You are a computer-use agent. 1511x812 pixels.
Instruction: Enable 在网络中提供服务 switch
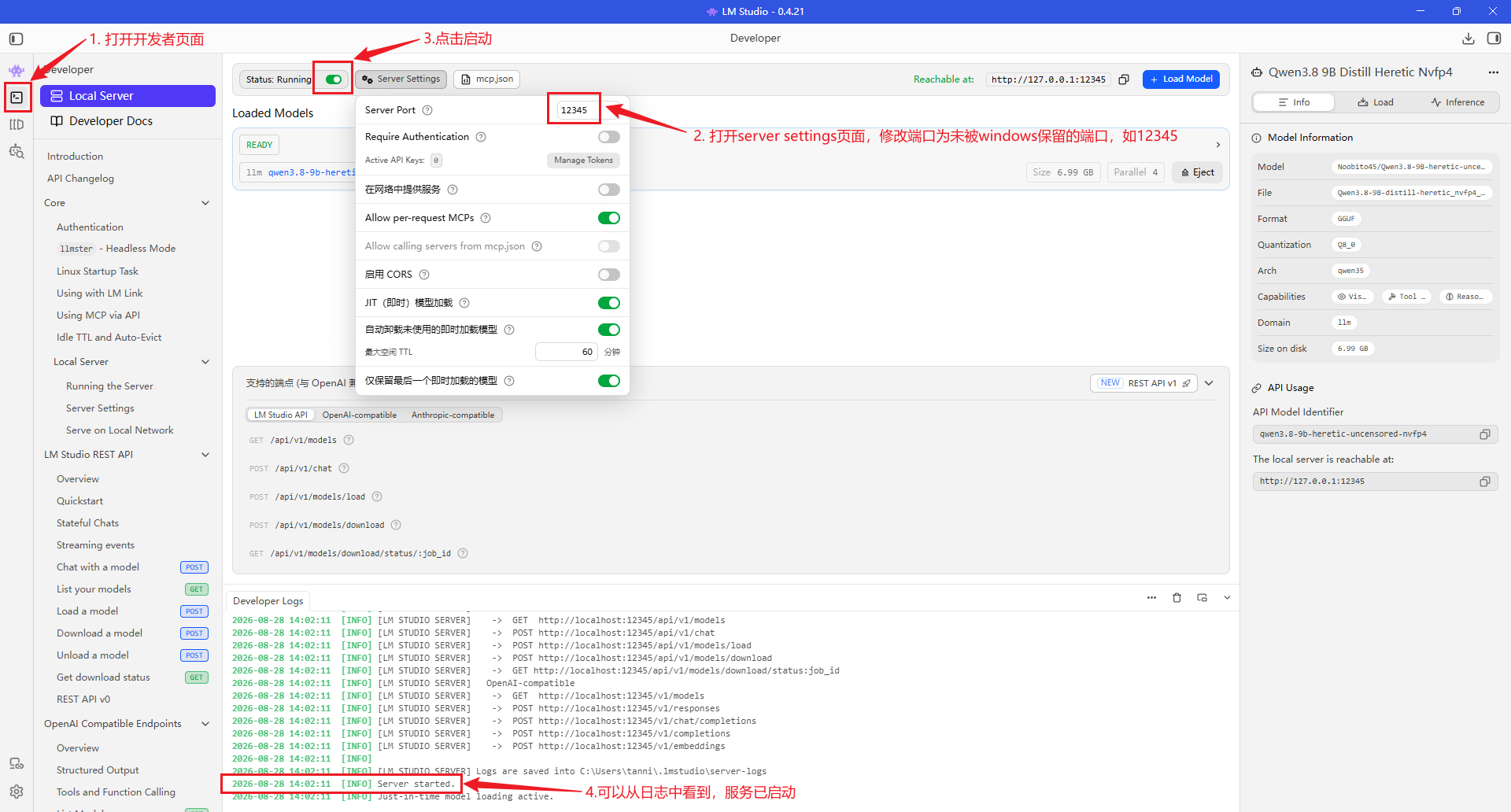pos(609,190)
